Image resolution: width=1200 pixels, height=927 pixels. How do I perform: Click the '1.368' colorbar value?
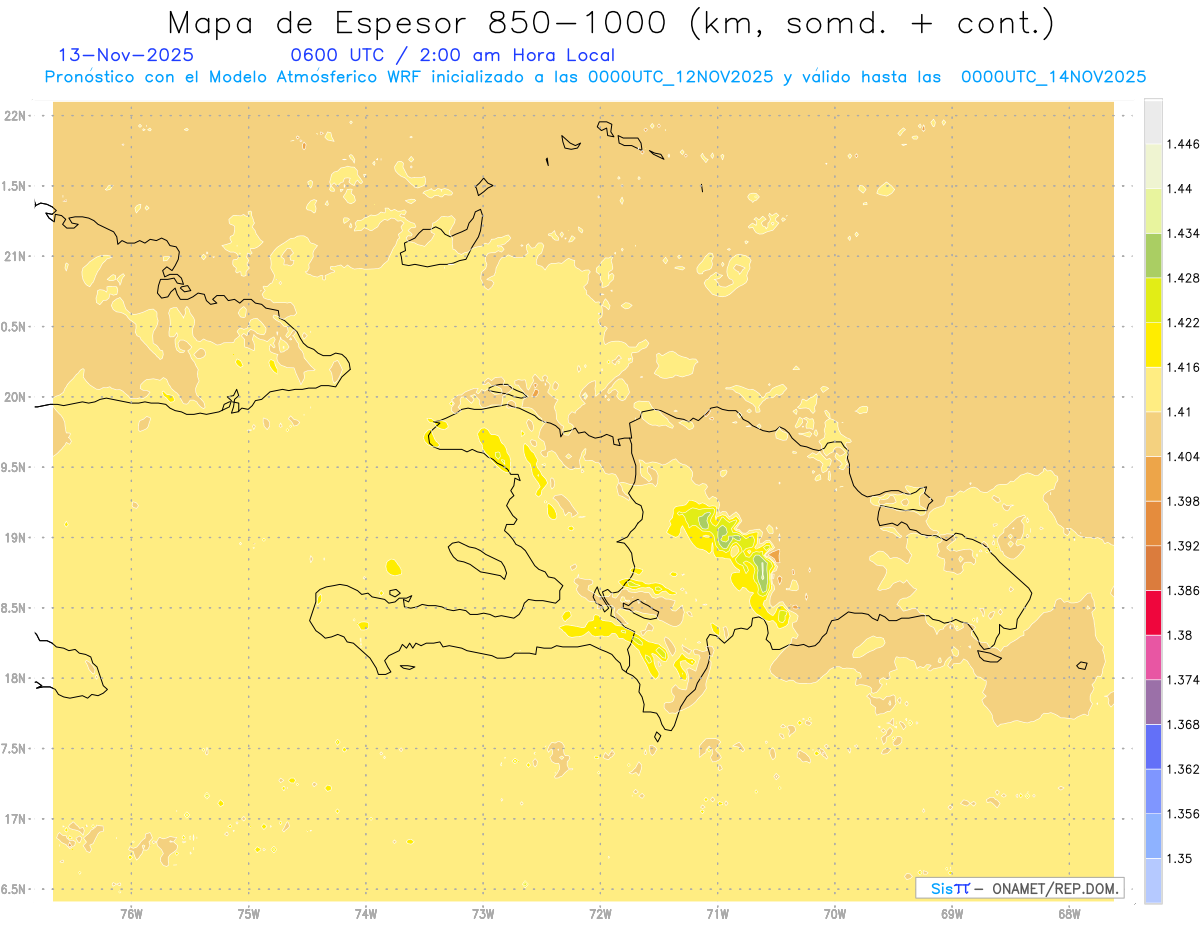[x=1183, y=724]
